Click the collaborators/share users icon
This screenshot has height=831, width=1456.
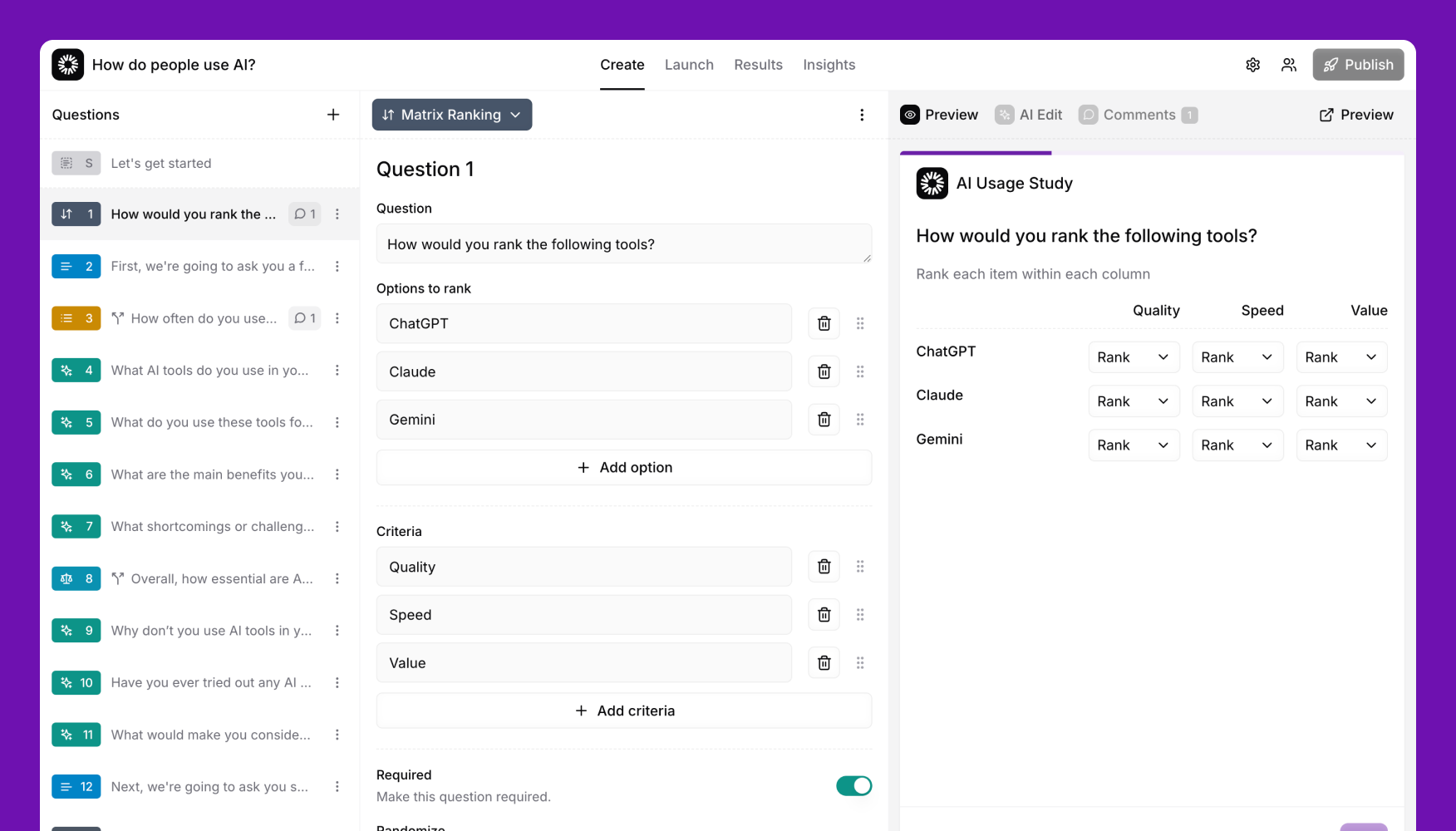[1289, 64]
